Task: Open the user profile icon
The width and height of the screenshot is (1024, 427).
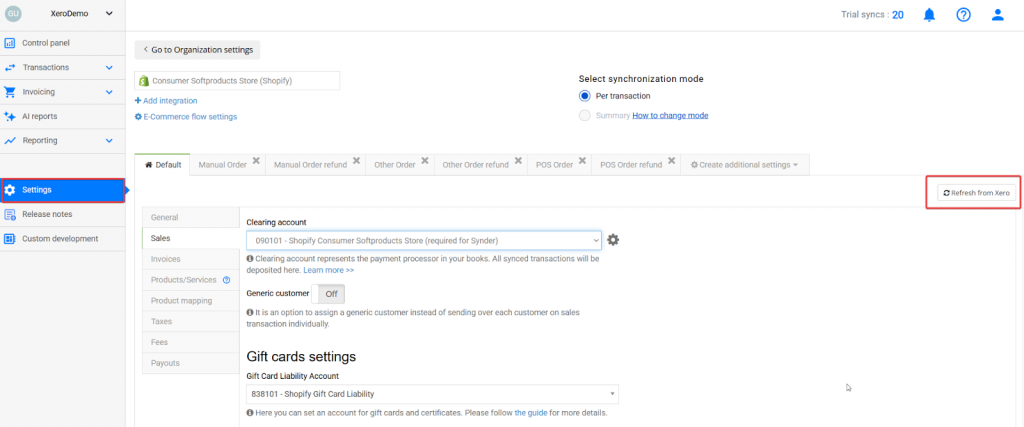Action: point(997,15)
